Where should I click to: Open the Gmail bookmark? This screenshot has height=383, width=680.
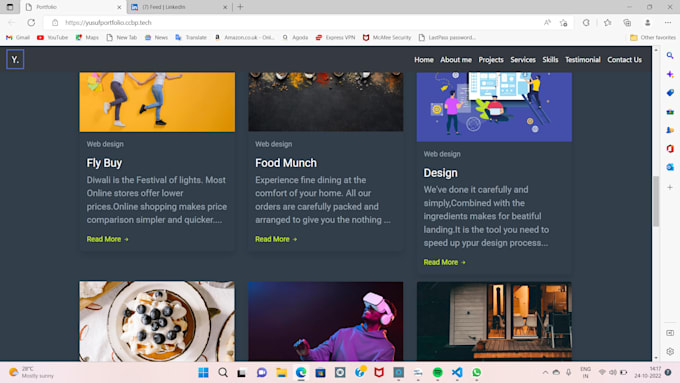pos(18,38)
